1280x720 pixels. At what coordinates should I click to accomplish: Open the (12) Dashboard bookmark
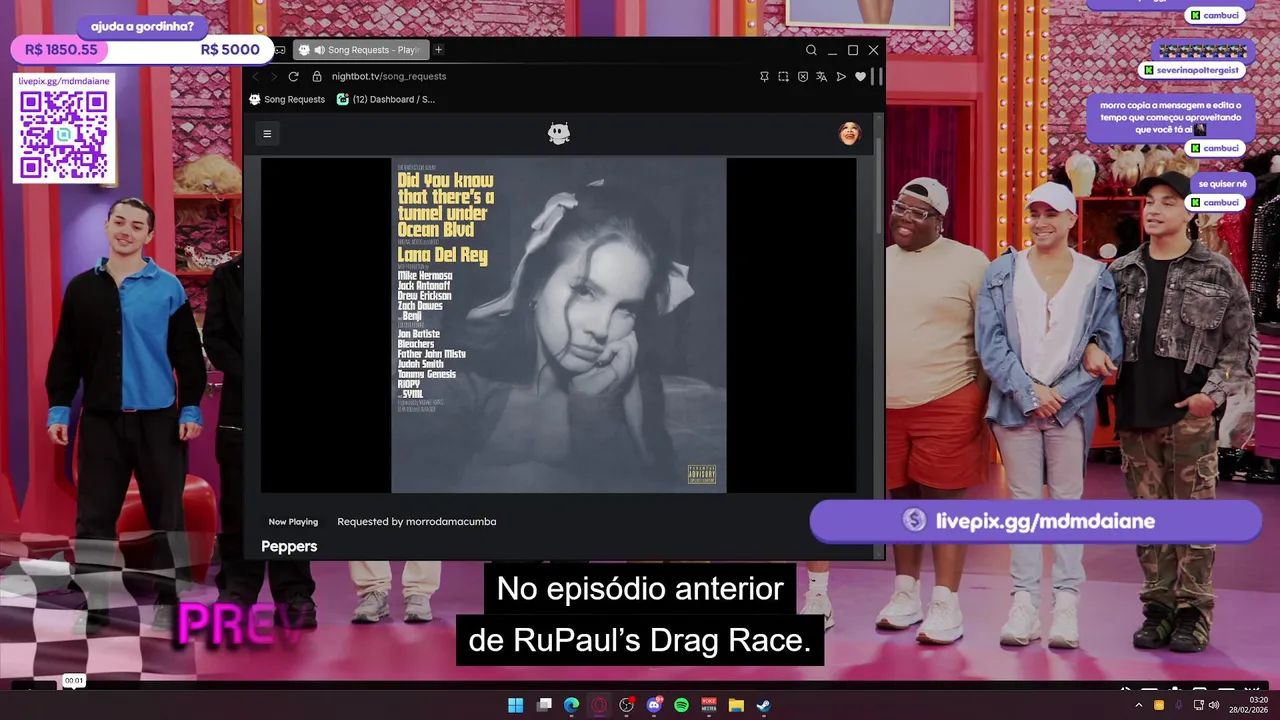tap(385, 99)
